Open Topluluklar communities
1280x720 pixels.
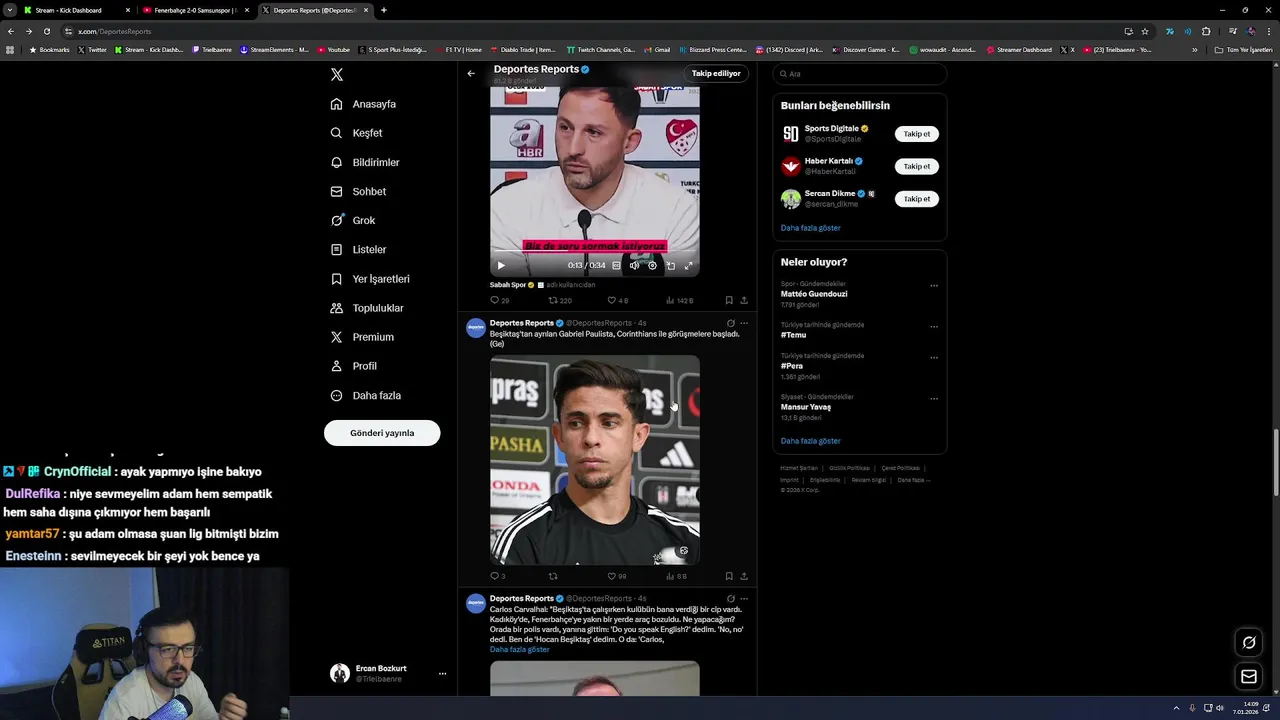coord(367,308)
